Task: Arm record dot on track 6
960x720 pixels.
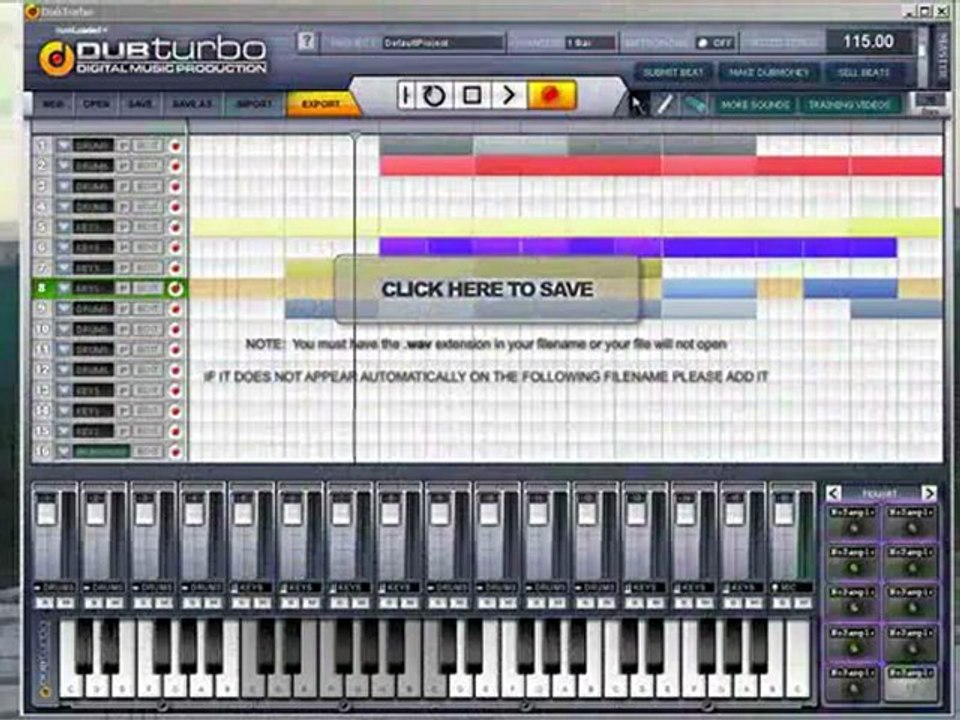Action: 176,247
